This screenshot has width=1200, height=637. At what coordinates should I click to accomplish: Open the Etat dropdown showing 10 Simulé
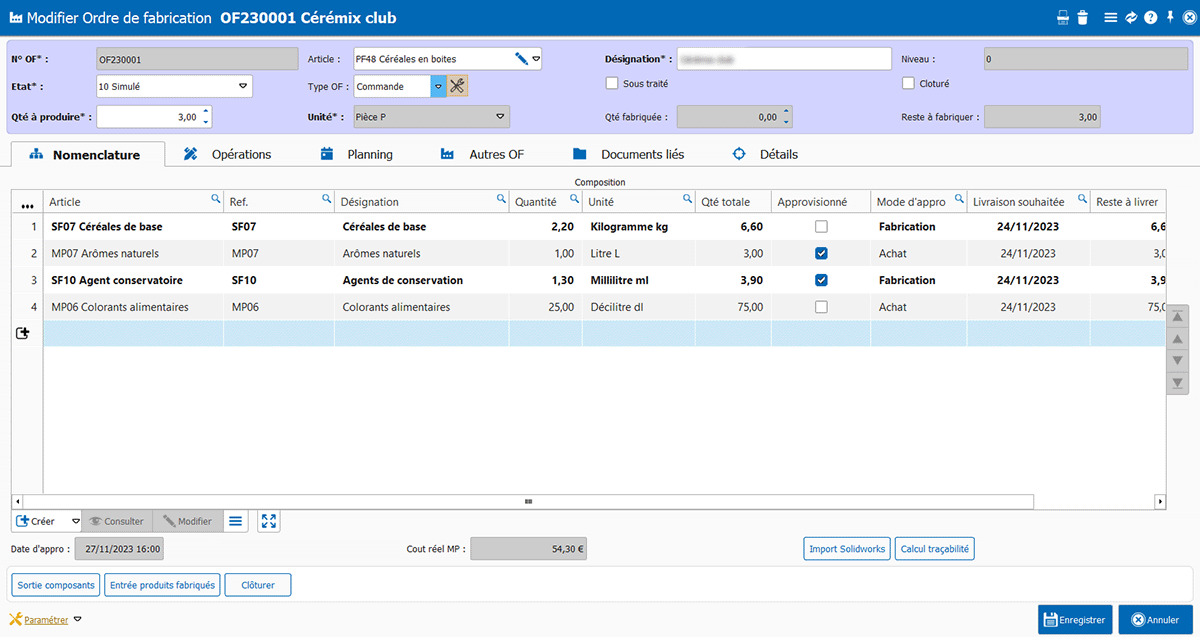pyautogui.click(x=243, y=87)
